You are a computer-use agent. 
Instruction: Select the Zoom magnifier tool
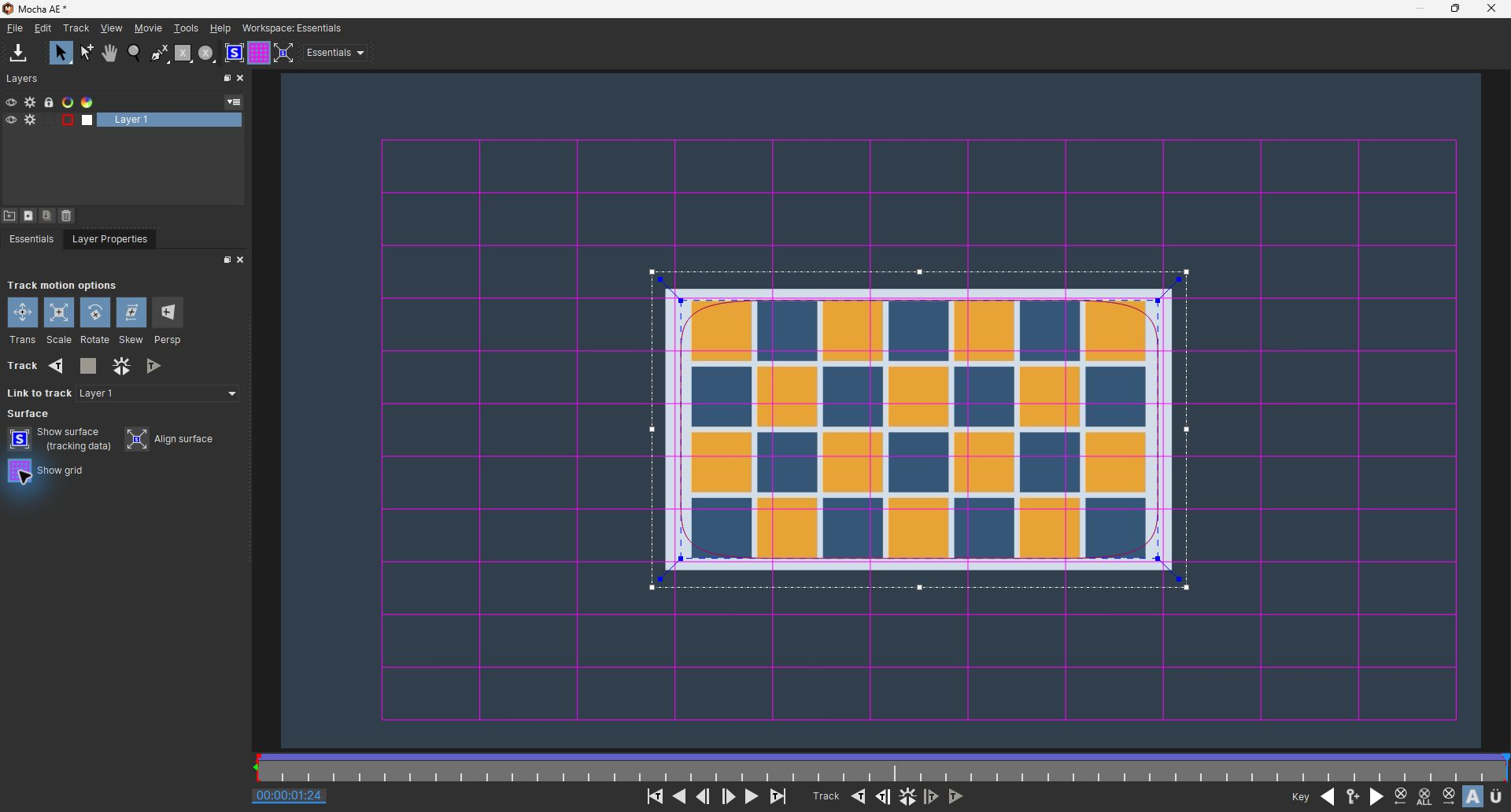(135, 53)
